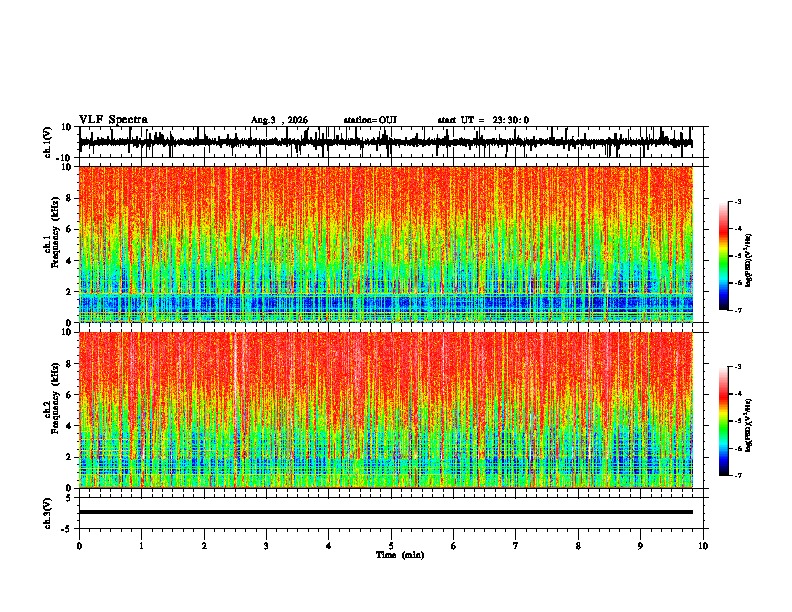This screenshot has width=792, height=612.
Task: Click the Time (min) axis label
Action: click(400, 555)
